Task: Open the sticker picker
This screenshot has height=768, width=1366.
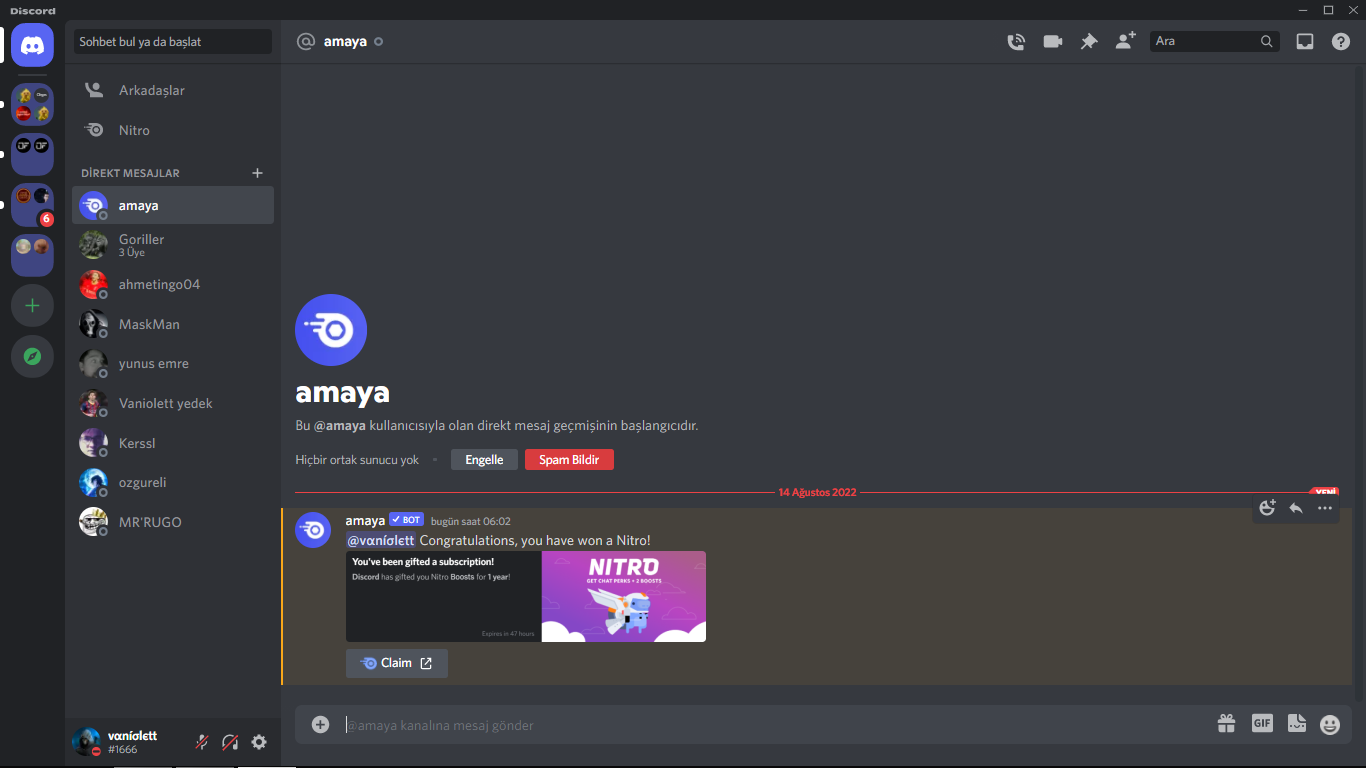Action: tap(1297, 724)
